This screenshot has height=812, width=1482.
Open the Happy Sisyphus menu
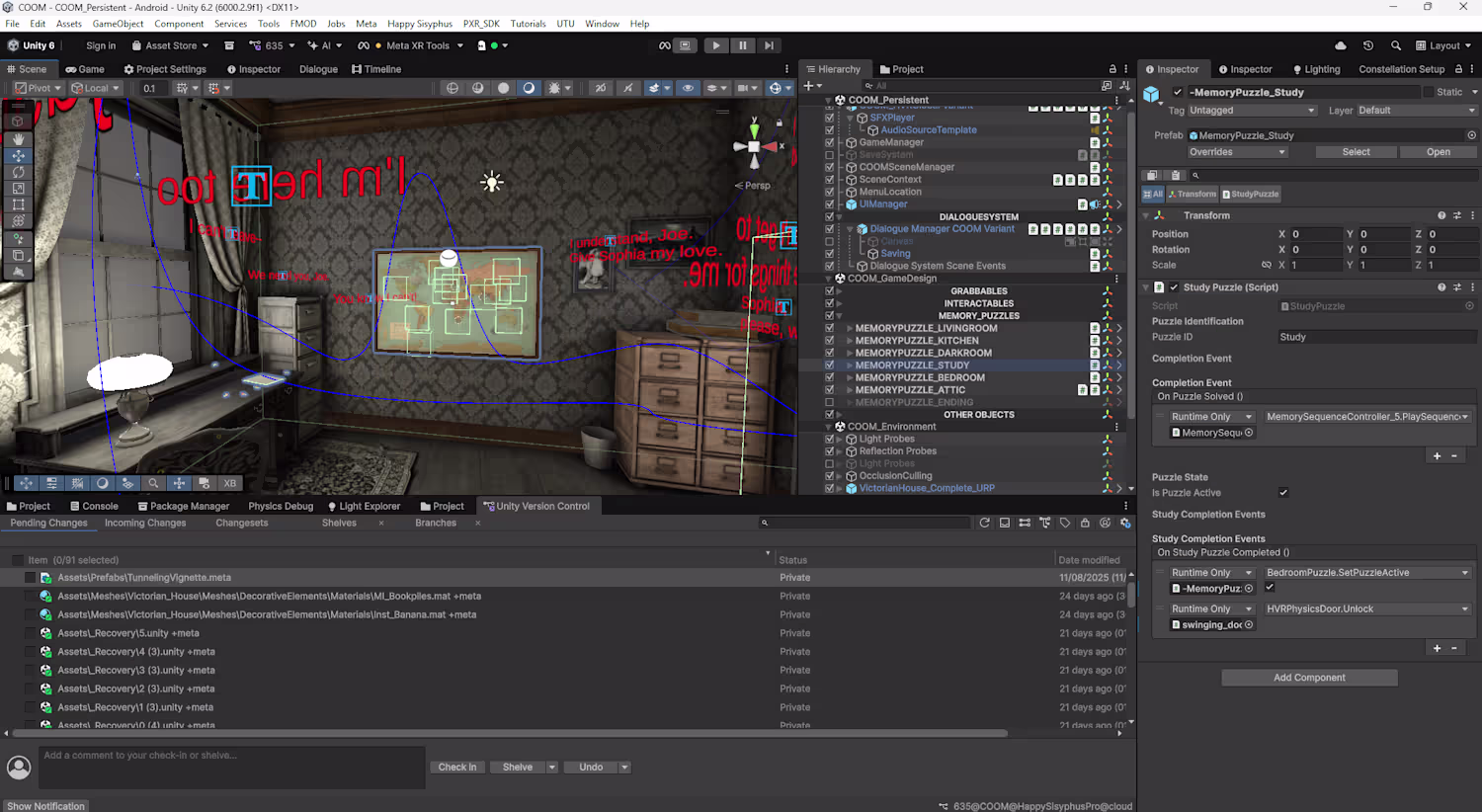tap(420, 24)
